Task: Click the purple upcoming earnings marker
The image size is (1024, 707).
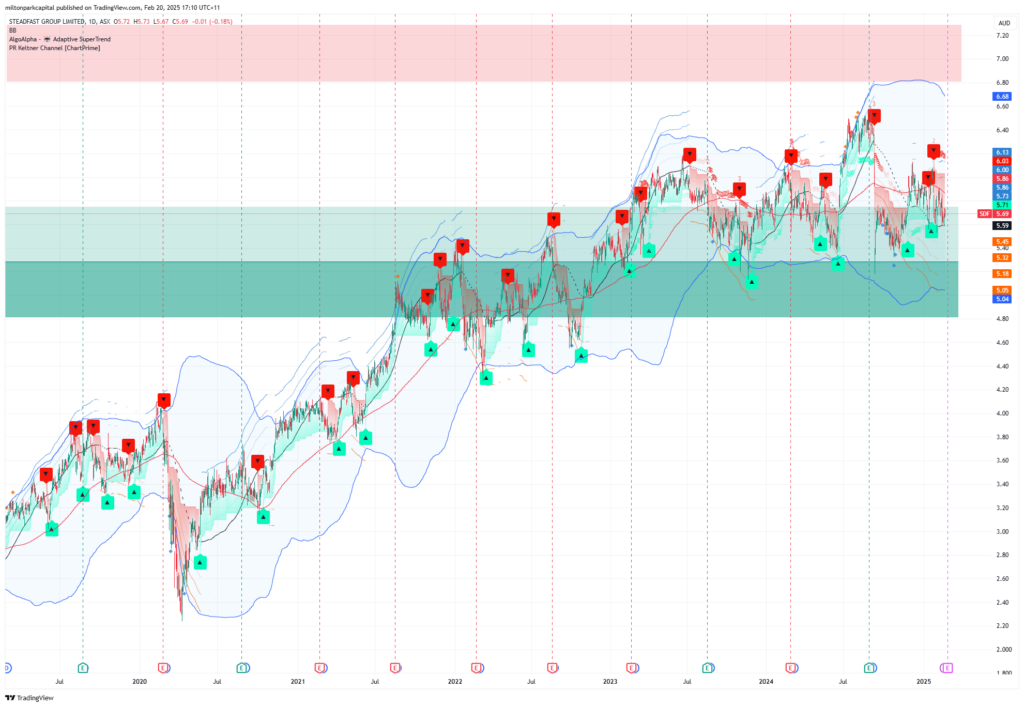Action: pos(947,668)
